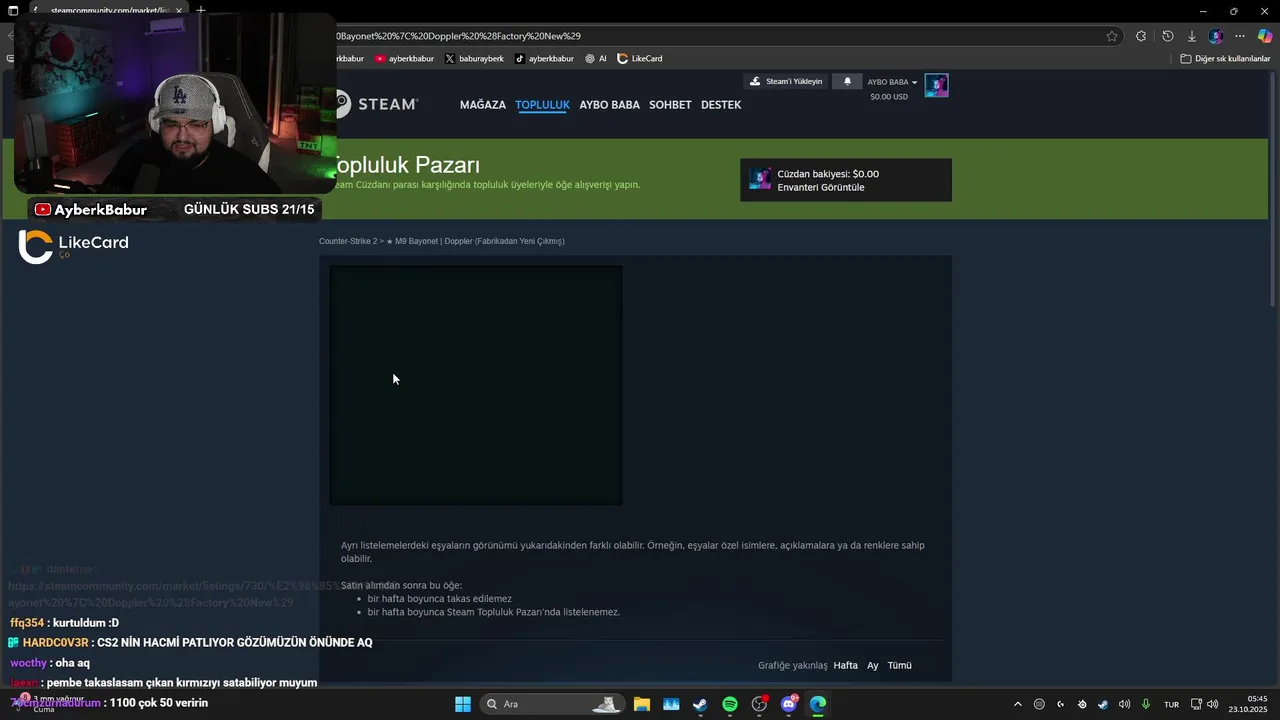Screen dimensions: 1280x720
Task: Zoom graph to Hafta
Action: coord(845,665)
